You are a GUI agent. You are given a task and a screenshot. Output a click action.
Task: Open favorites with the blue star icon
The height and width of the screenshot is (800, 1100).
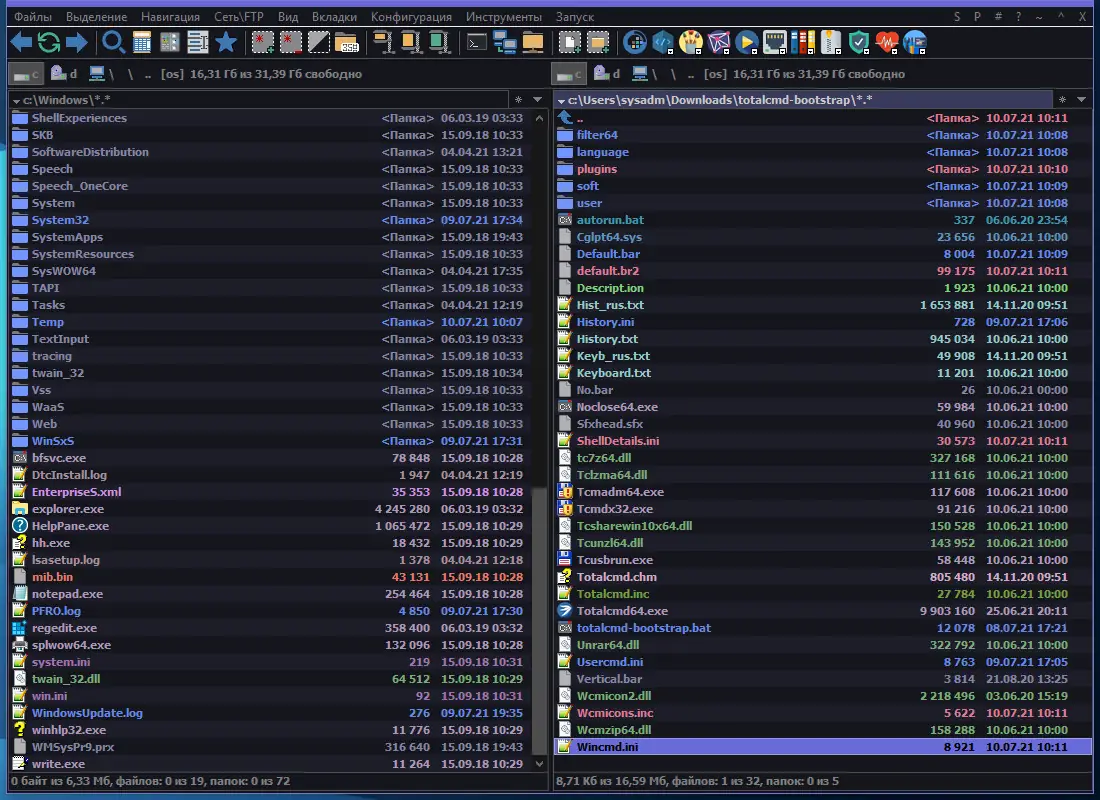click(226, 43)
